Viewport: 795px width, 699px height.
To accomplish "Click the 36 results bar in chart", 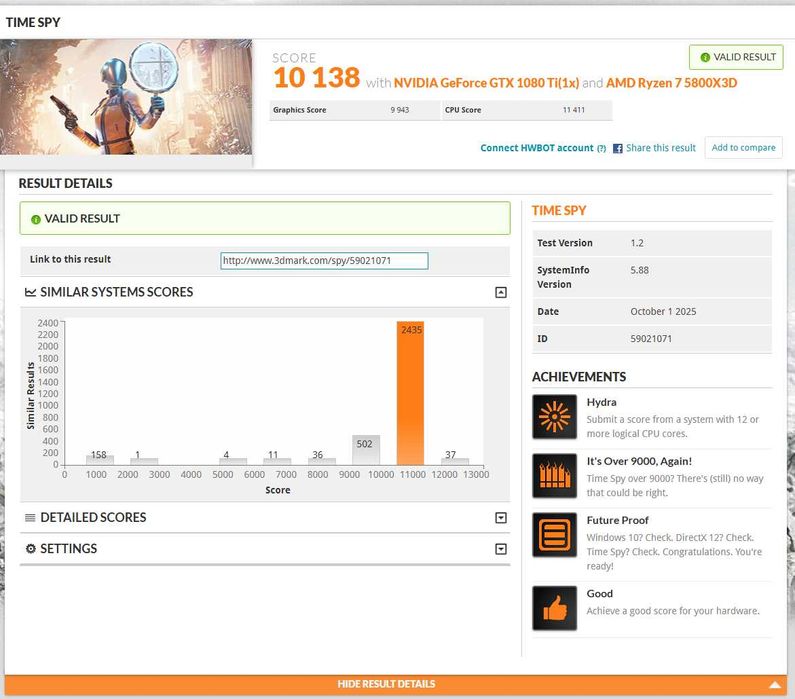I will point(322,461).
